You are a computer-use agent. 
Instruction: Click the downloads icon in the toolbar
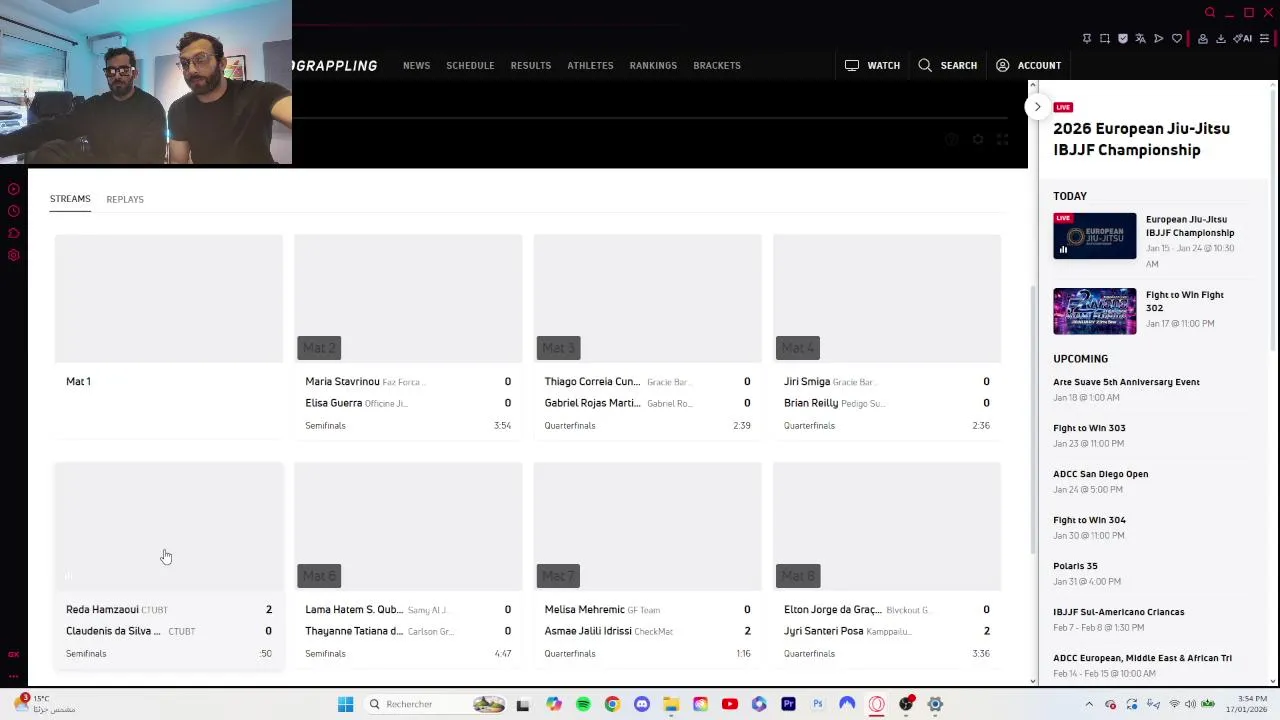pos(1221,39)
